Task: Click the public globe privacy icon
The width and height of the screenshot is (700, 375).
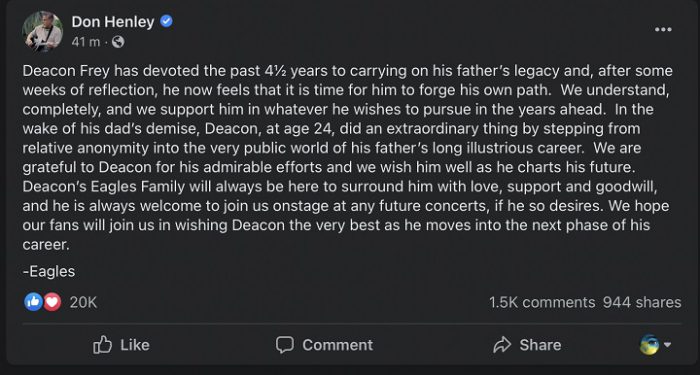Action: pos(118,42)
